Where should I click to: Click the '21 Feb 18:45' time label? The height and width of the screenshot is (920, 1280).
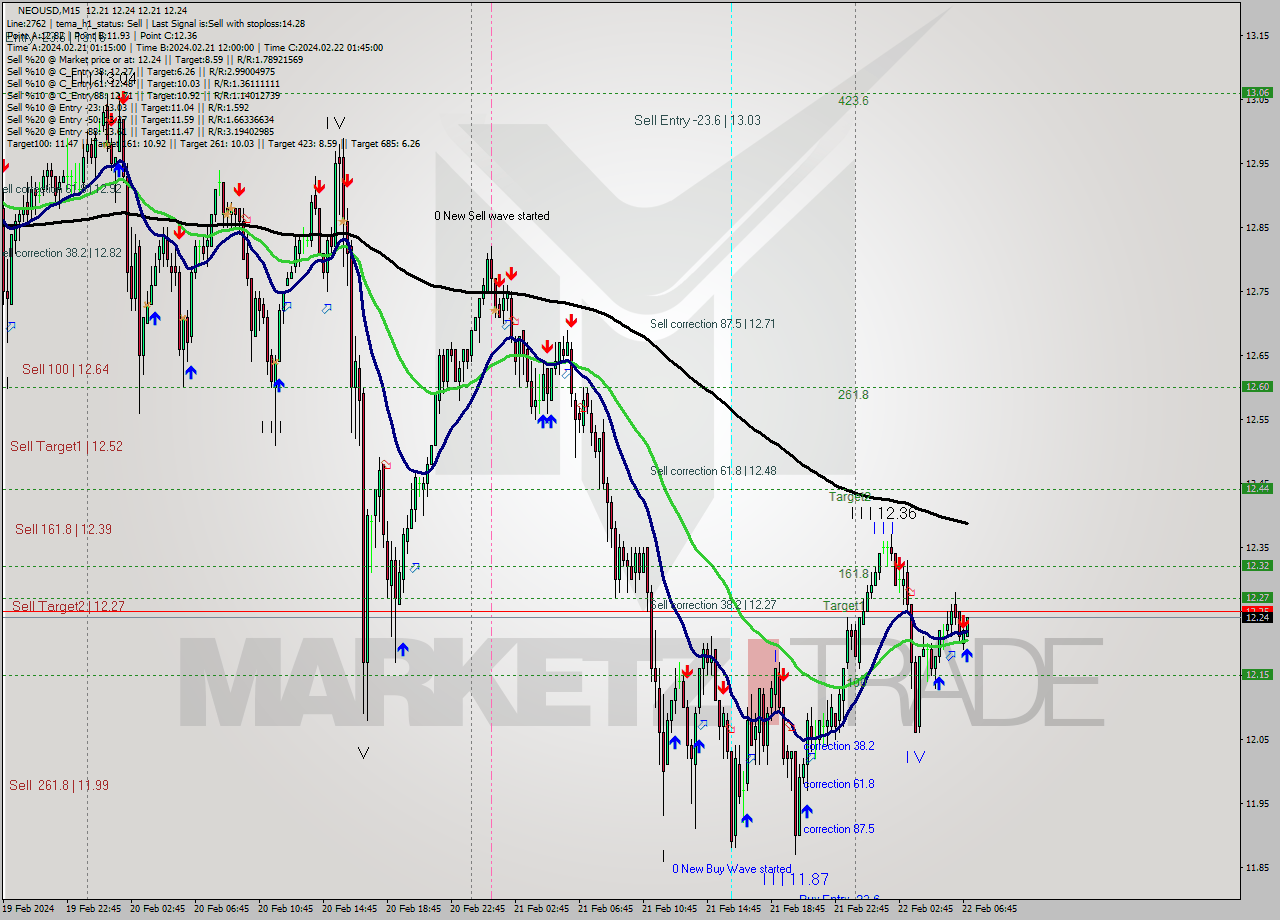click(x=797, y=909)
